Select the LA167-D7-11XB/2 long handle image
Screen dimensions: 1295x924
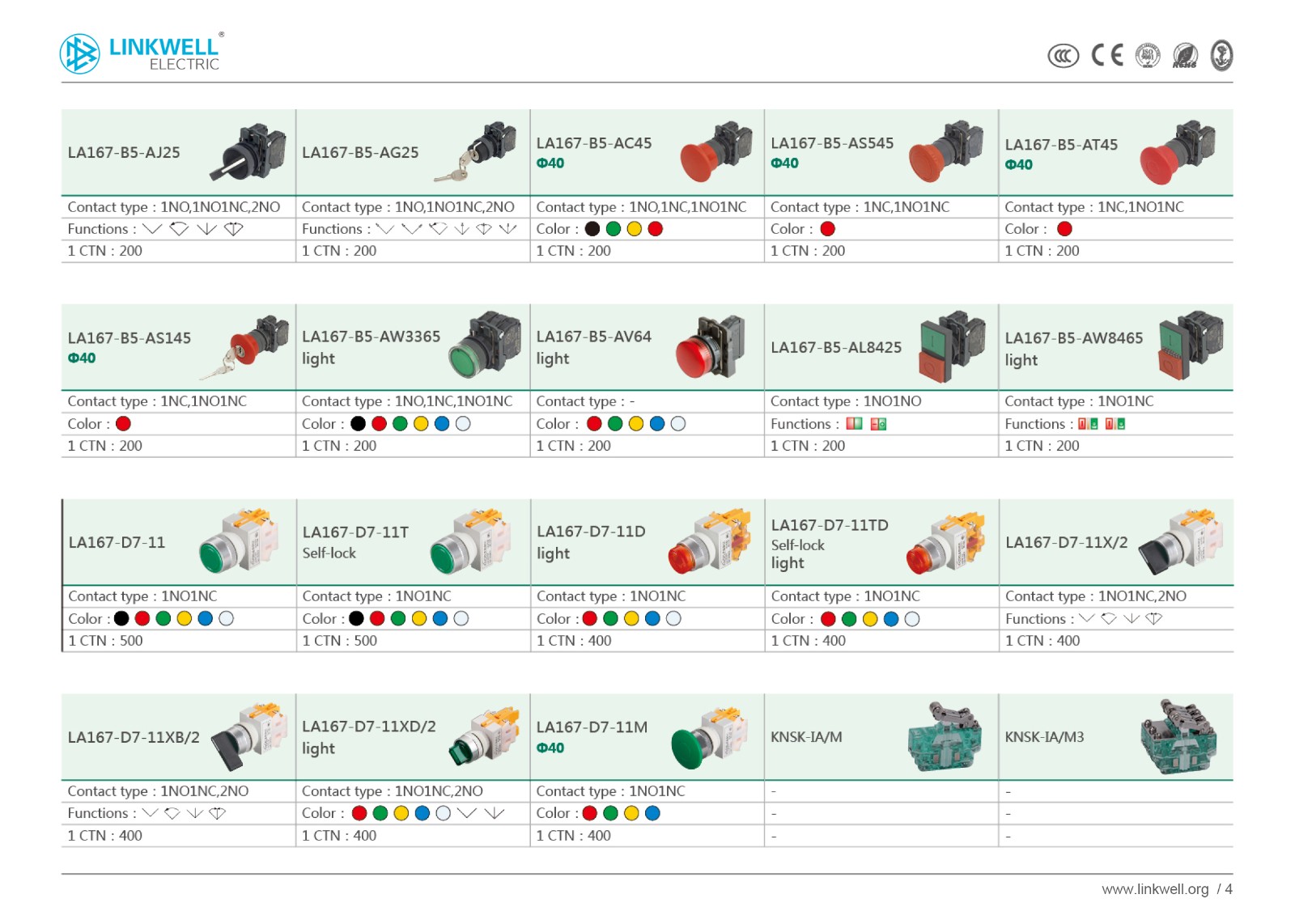coord(250,736)
